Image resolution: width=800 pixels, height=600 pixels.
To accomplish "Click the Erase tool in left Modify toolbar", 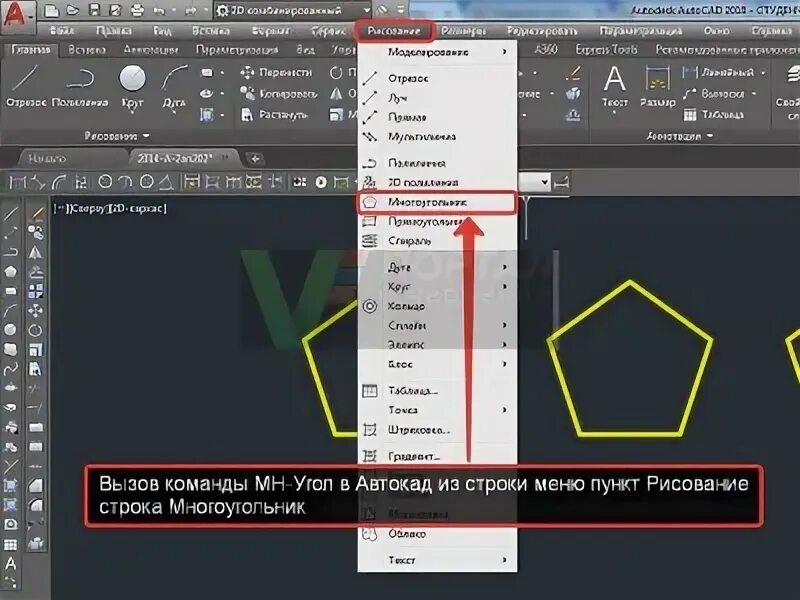I will coord(36,213).
